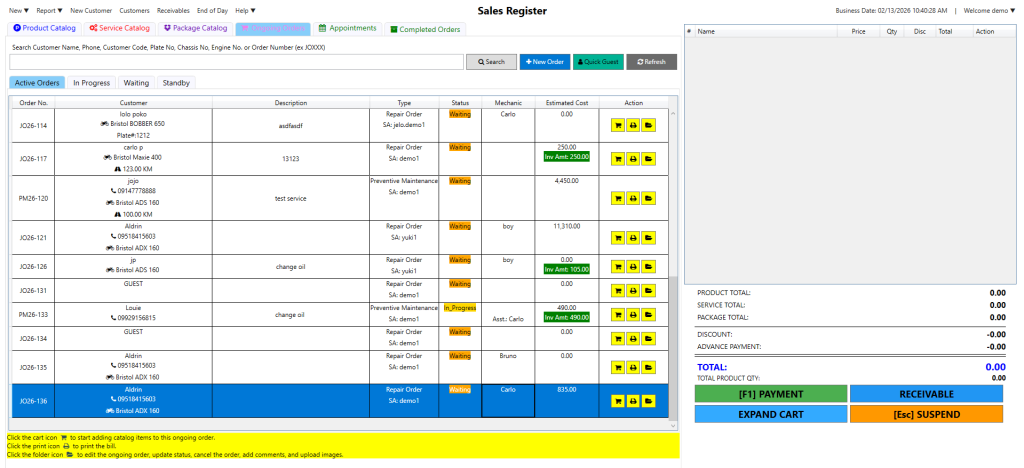Print the bill for order JO26-126
Screen dimensions: 1024x468
coord(633,267)
